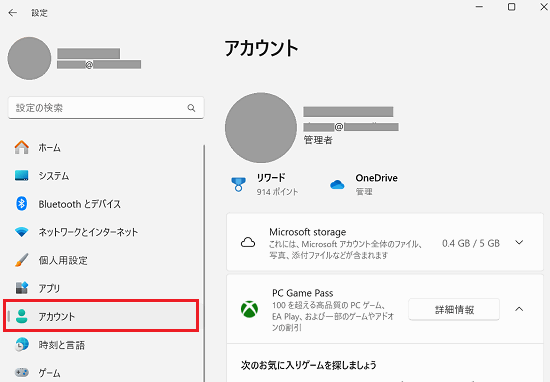
Task: Minimize the Settings window
Action: pos(479,7)
